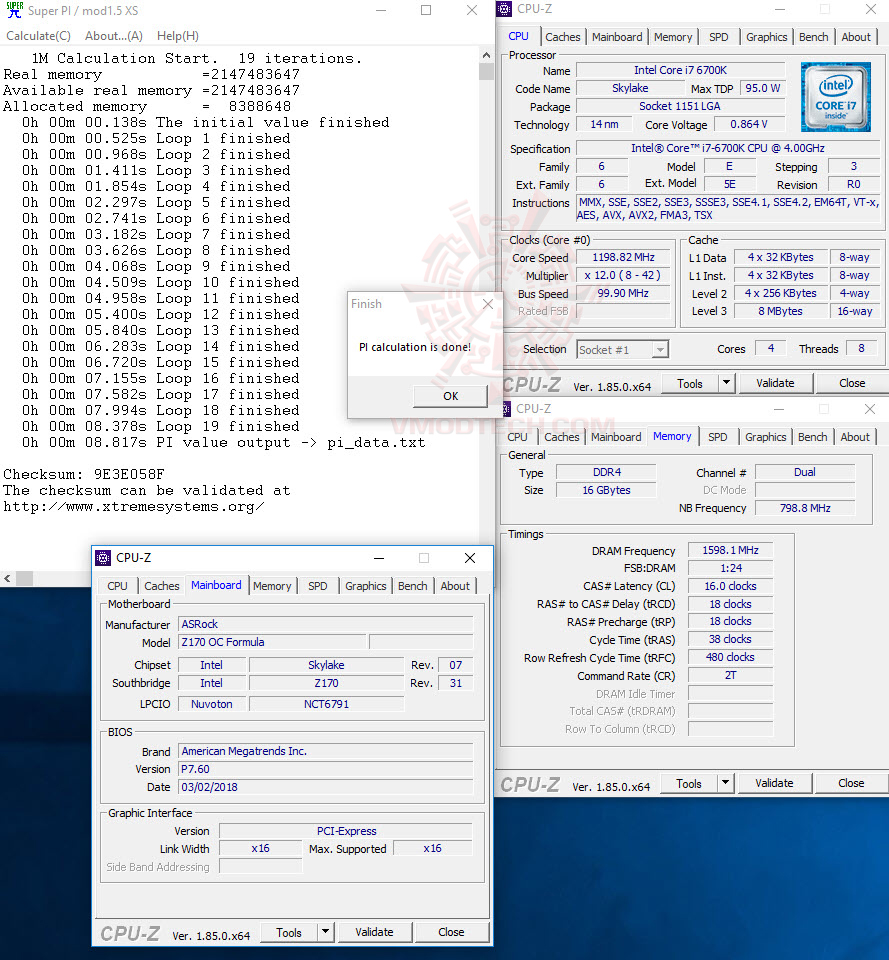Switch to Caches tab in top CPU-Z window
The image size is (889, 960).
(563, 37)
